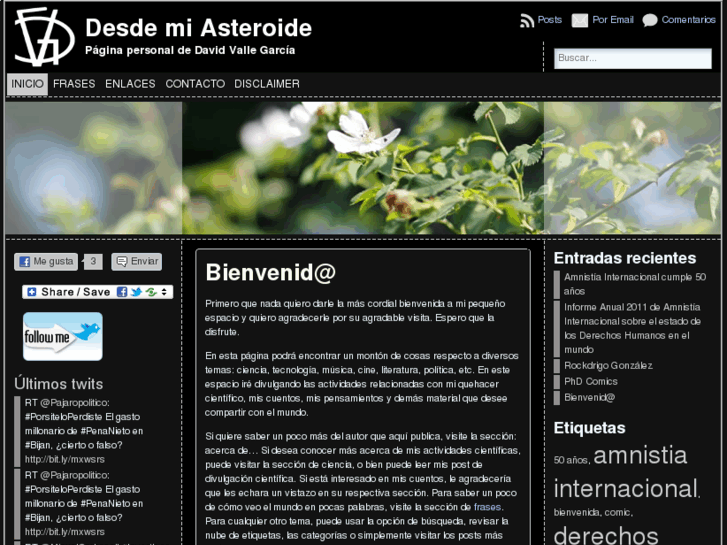Click the green share icon in Share / Save bar
The image size is (727, 545).
click(x=151, y=292)
